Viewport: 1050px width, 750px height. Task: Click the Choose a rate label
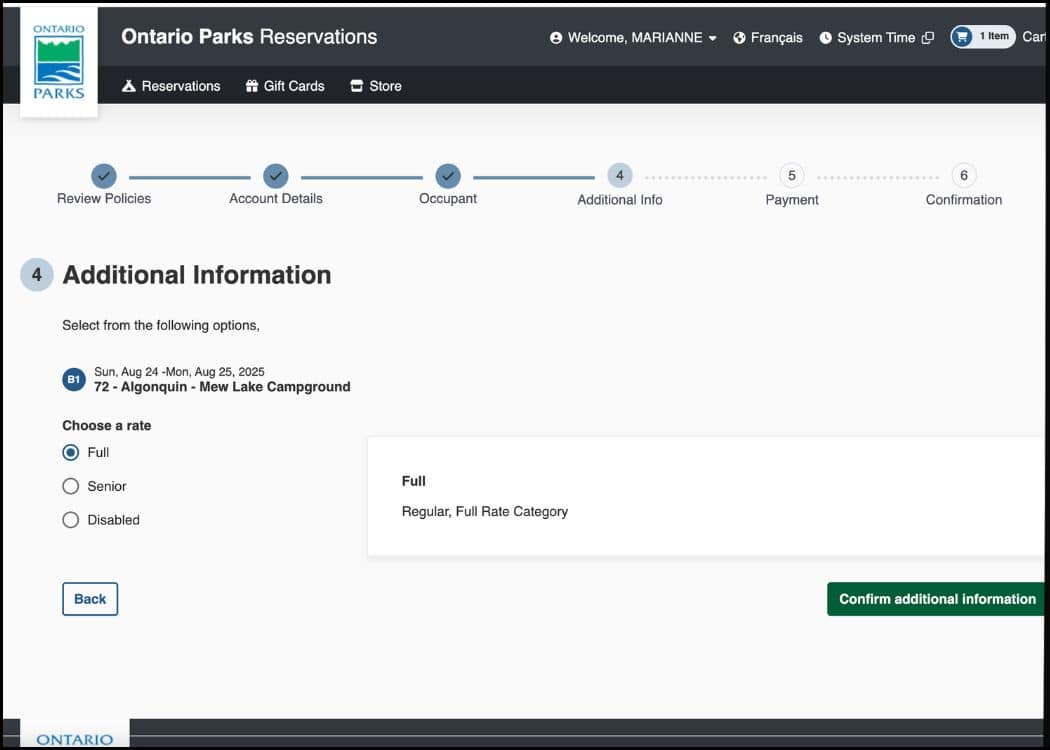click(106, 426)
